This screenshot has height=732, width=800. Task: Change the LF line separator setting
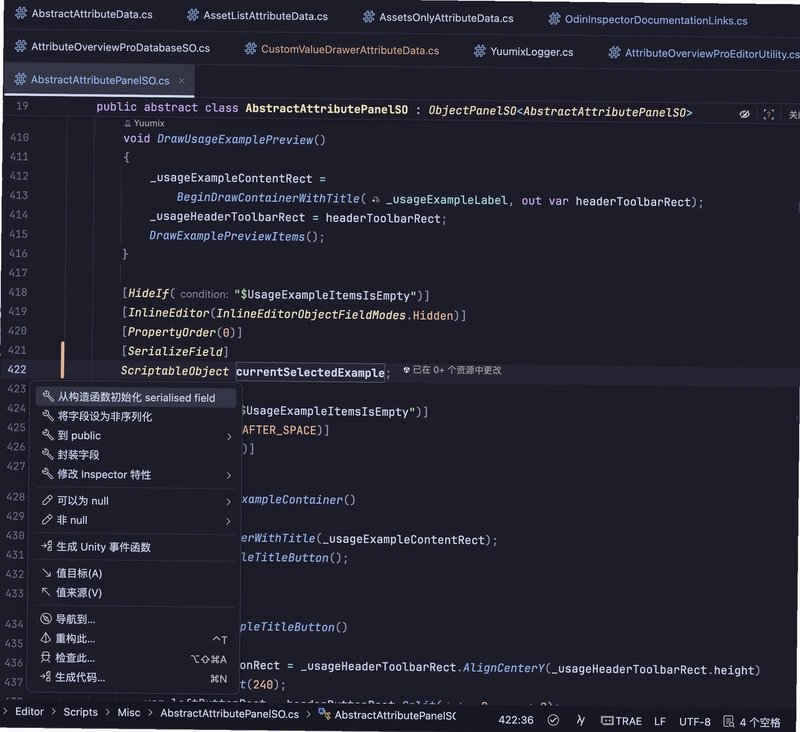tap(660, 721)
